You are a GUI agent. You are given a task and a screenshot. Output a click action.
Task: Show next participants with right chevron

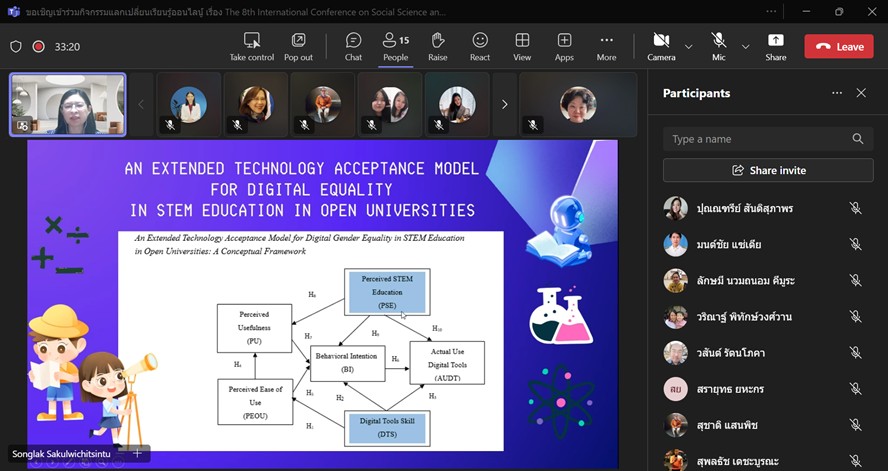point(504,104)
